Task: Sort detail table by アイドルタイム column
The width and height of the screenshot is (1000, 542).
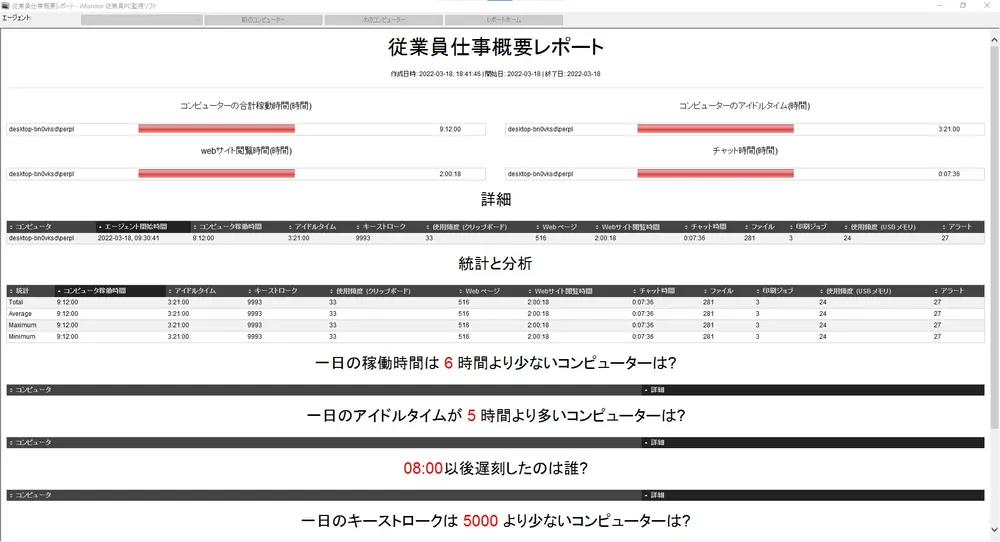Action: click(320, 226)
